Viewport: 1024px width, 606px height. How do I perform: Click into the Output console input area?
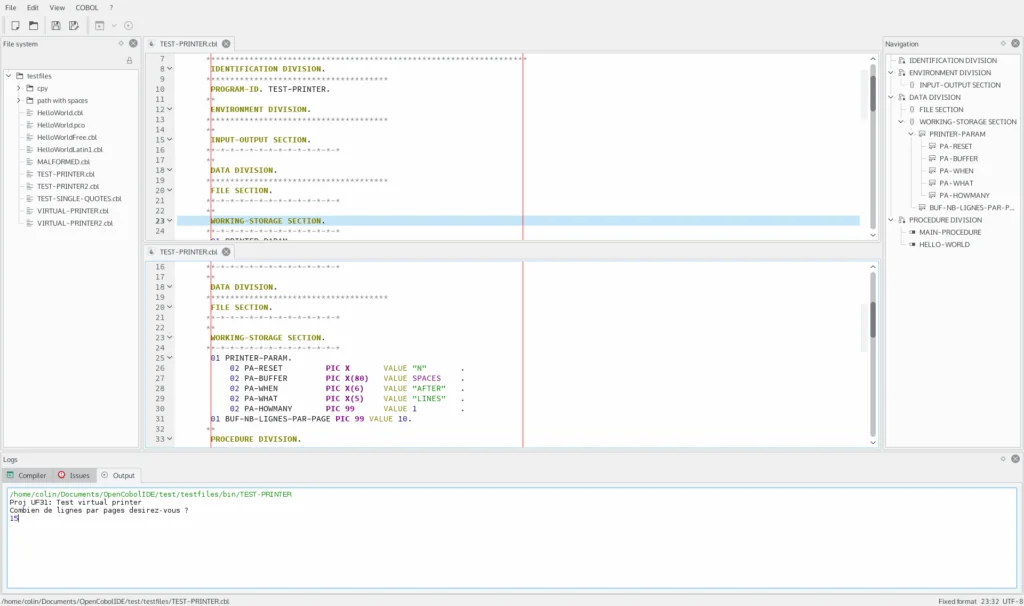tap(512, 538)
